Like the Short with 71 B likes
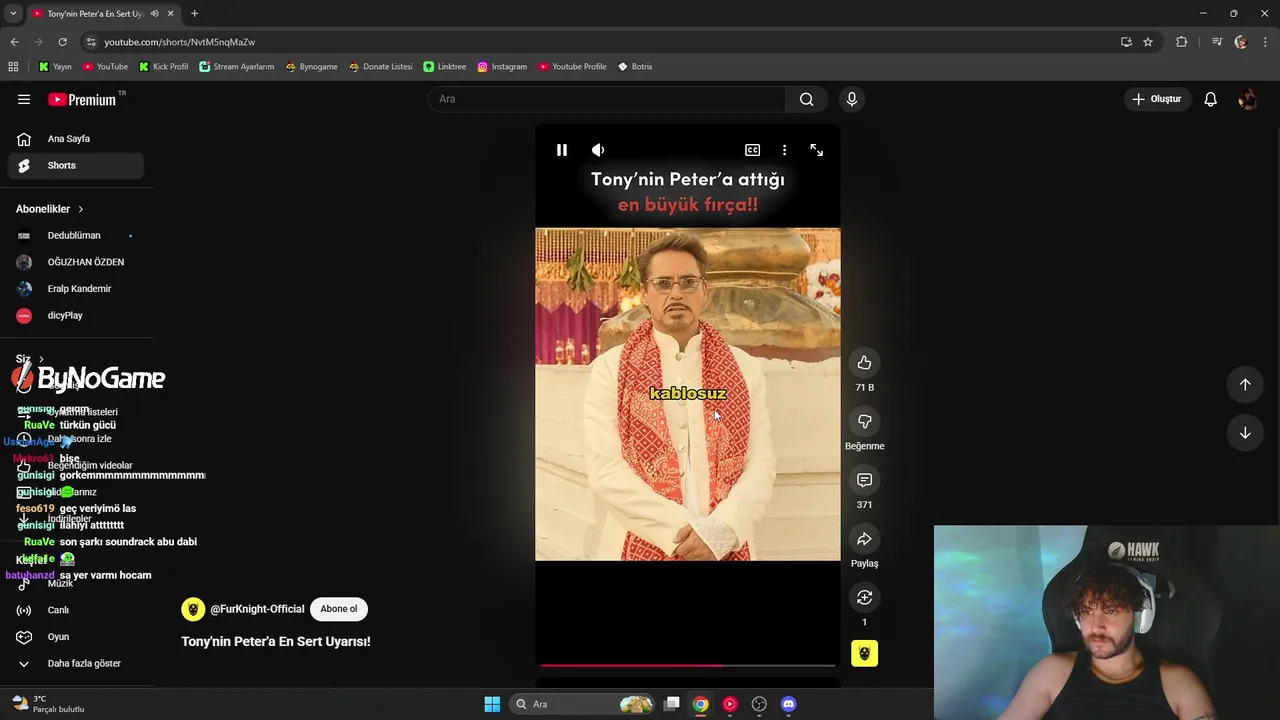The width and height of the screenshot is (1280, 720). 865,363
